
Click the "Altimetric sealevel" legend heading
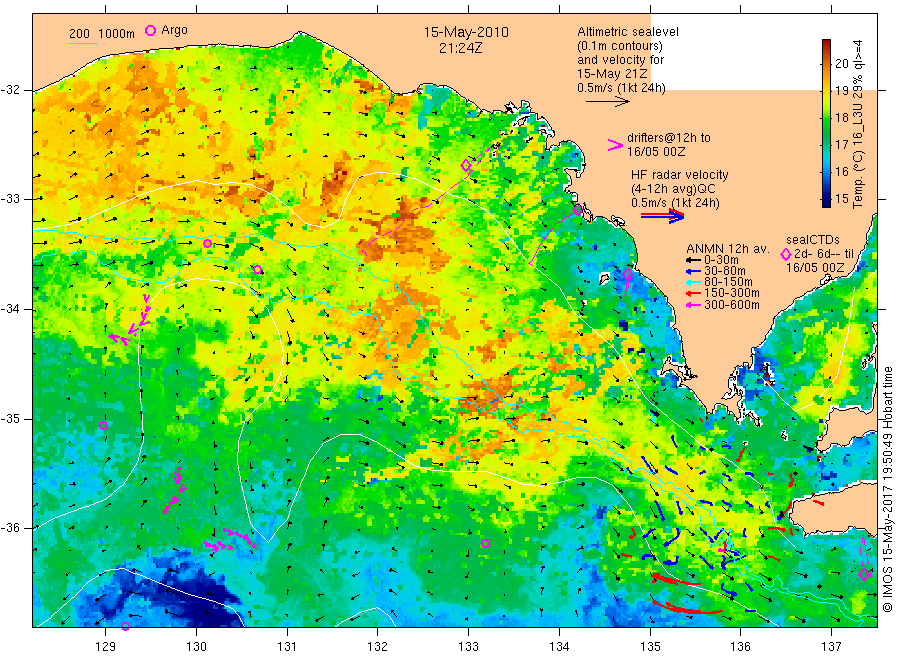[628, 32]
